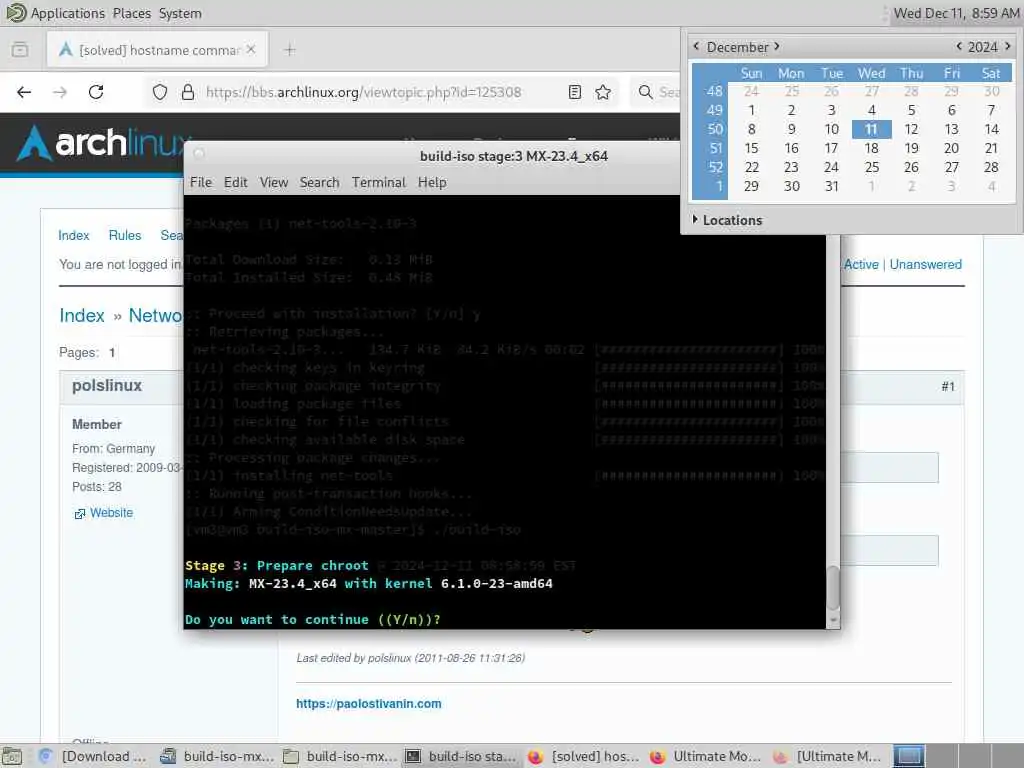Screen dimensions: 1024x768
Task: Switch to 'build-iso sta...' terminal taskbar entry
Action: click(x=462, y=756)
